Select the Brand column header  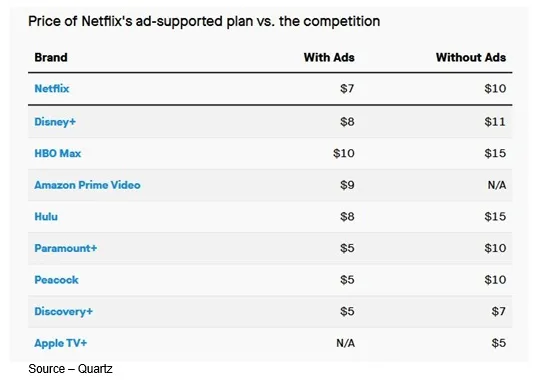(x=51, y=57)
